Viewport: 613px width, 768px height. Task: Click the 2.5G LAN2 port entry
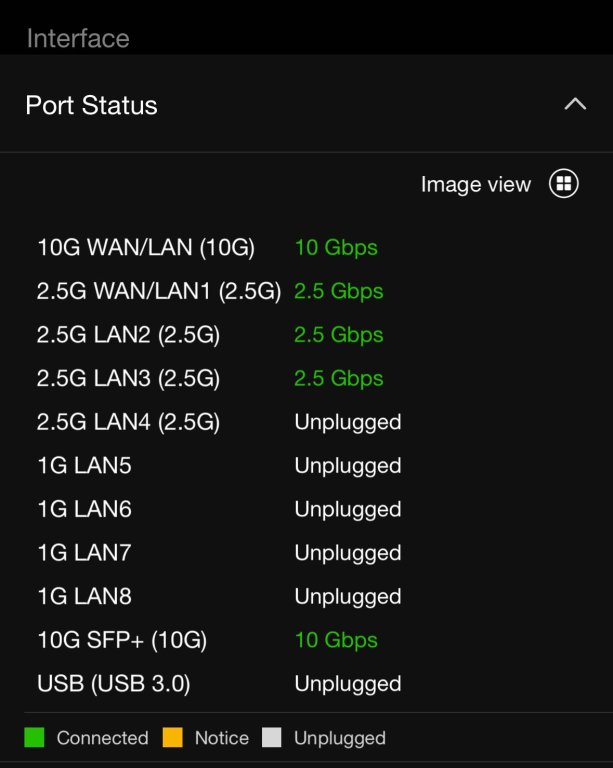[128, 335]
